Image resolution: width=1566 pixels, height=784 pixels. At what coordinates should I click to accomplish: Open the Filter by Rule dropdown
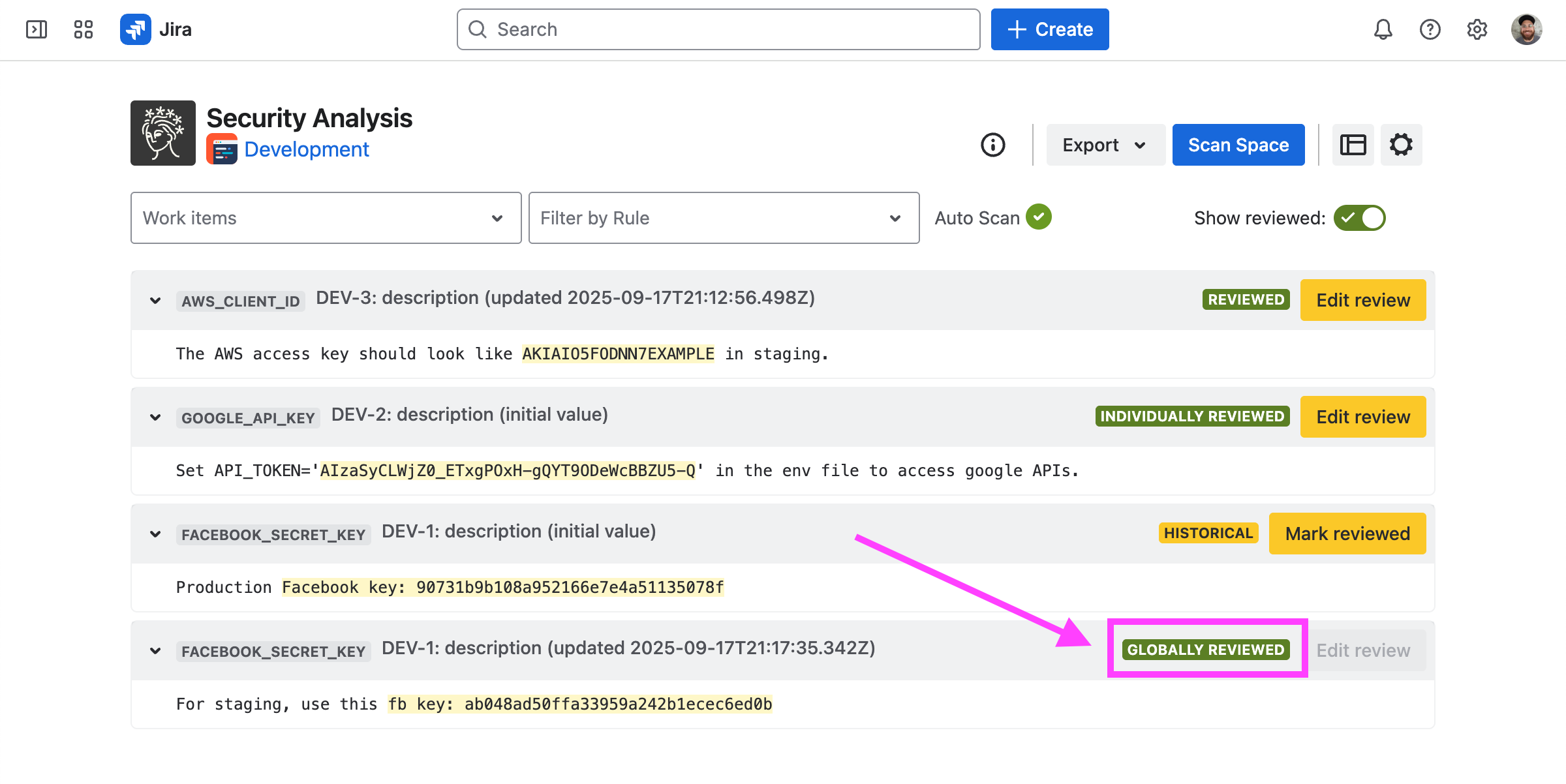tap(724, 218)
